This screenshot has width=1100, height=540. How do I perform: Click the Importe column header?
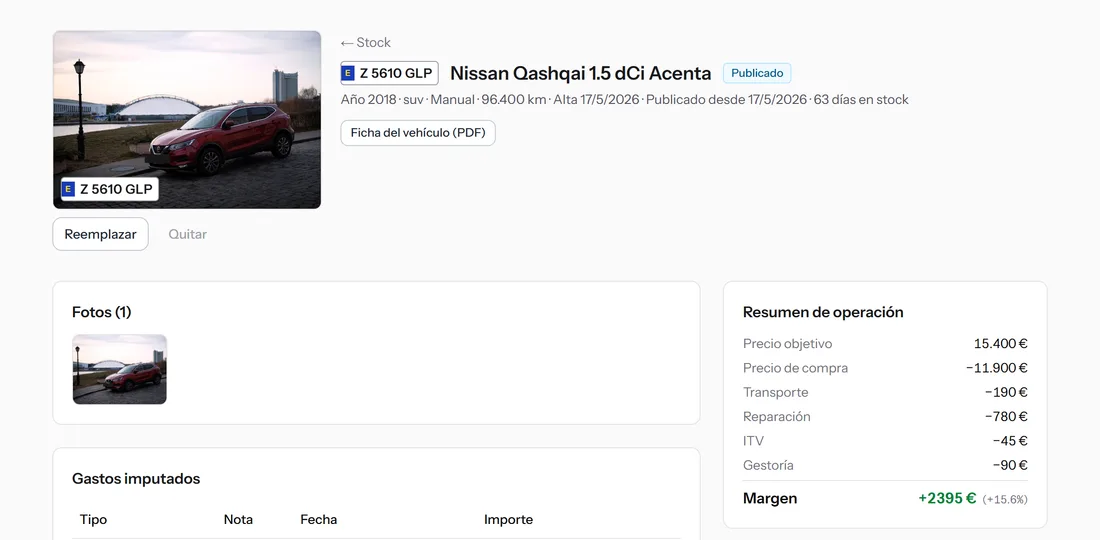[x=509, y=520]
